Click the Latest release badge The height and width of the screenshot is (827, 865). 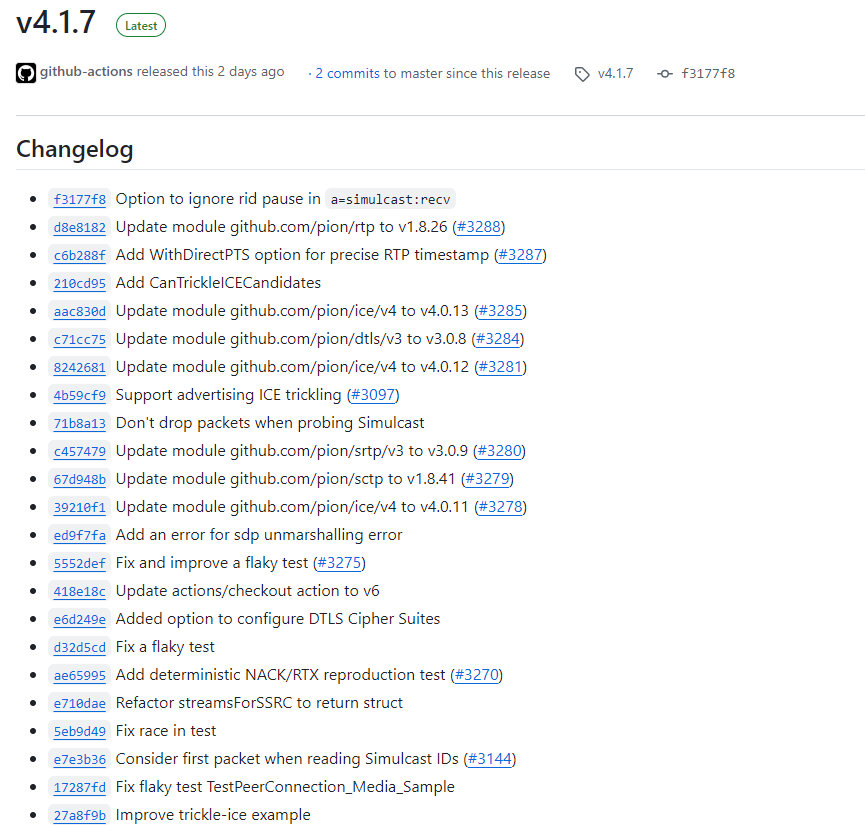coord(141,25)
